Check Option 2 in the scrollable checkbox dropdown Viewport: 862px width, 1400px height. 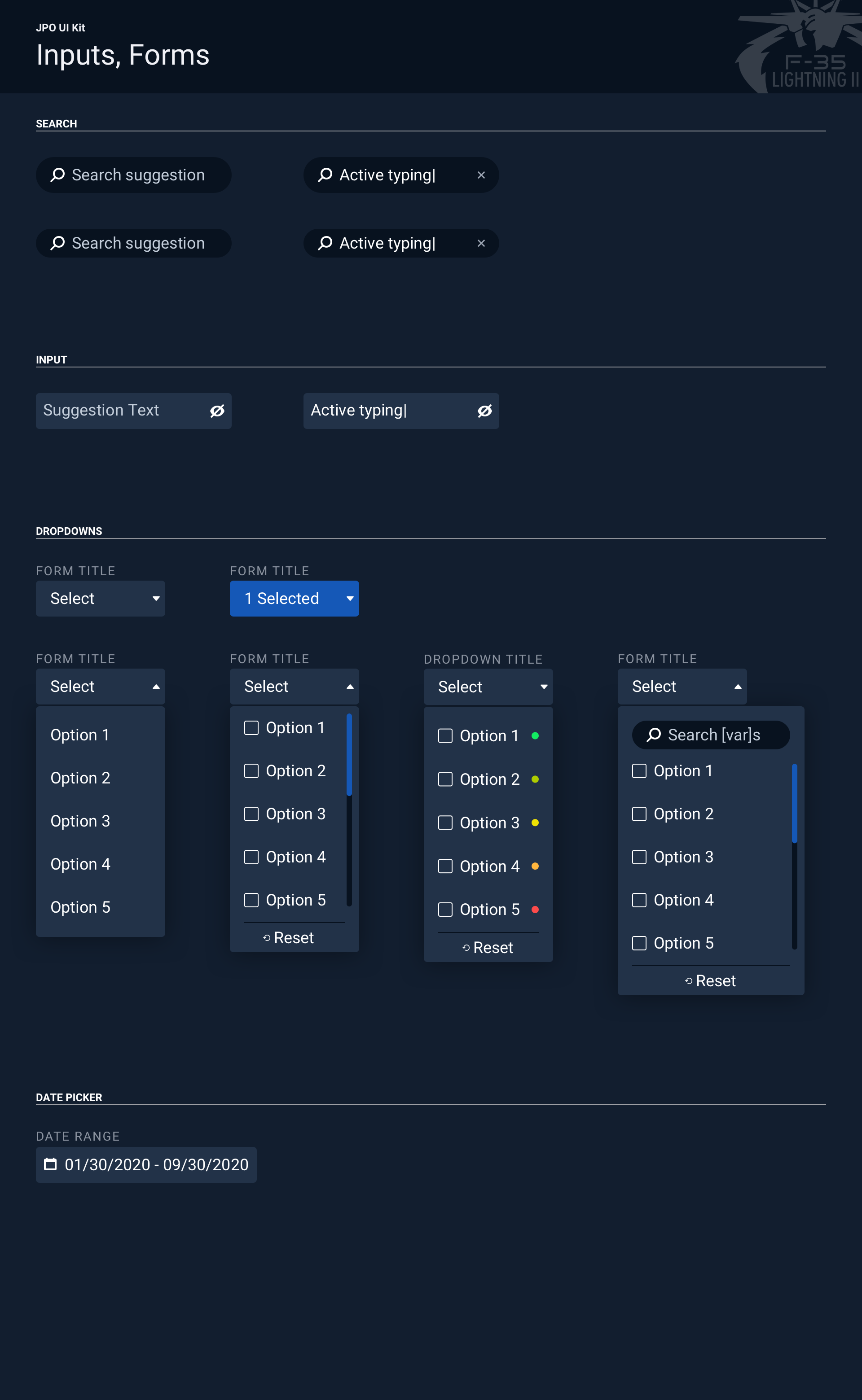click(251, 771)
